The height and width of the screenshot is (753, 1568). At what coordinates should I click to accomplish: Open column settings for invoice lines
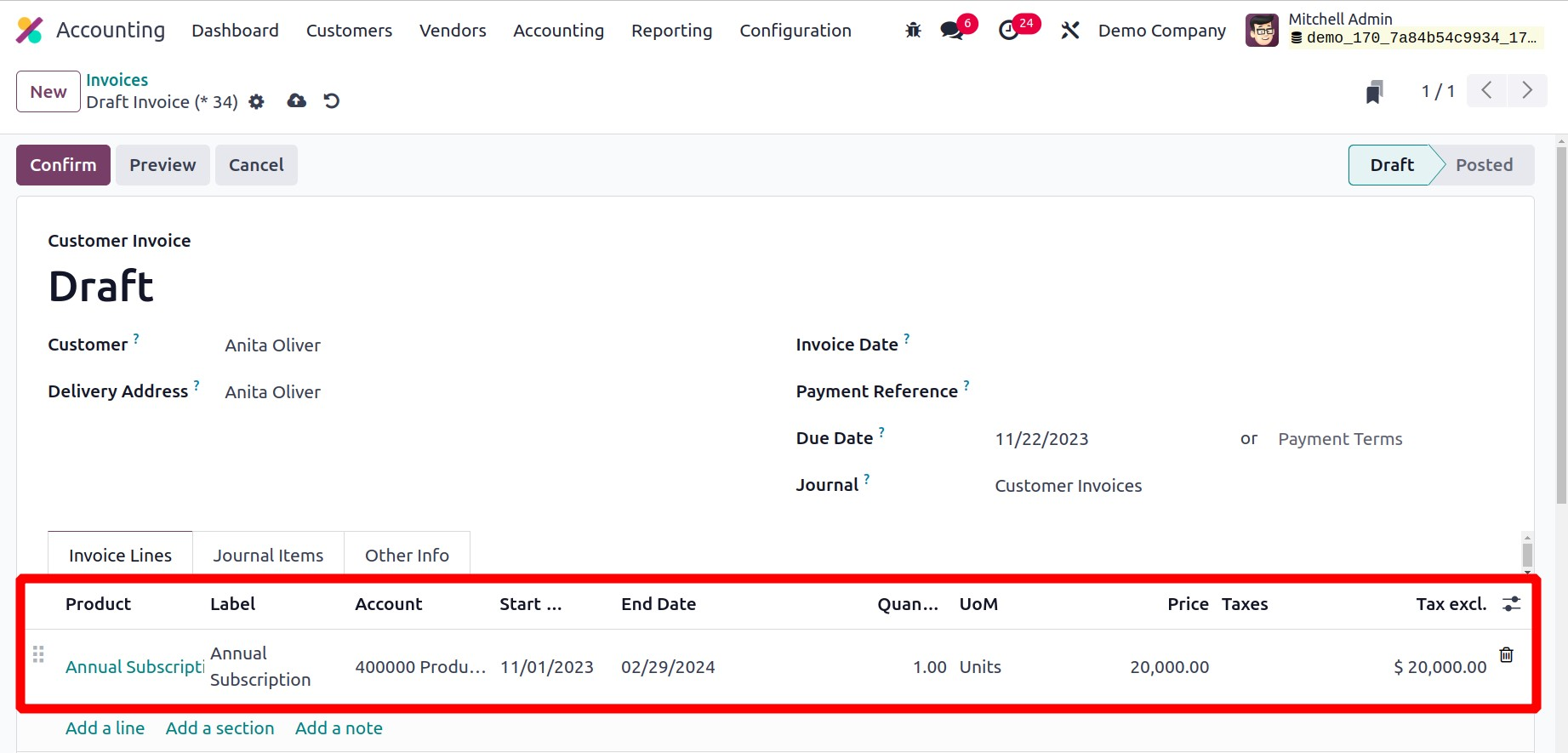(1511, 604)
